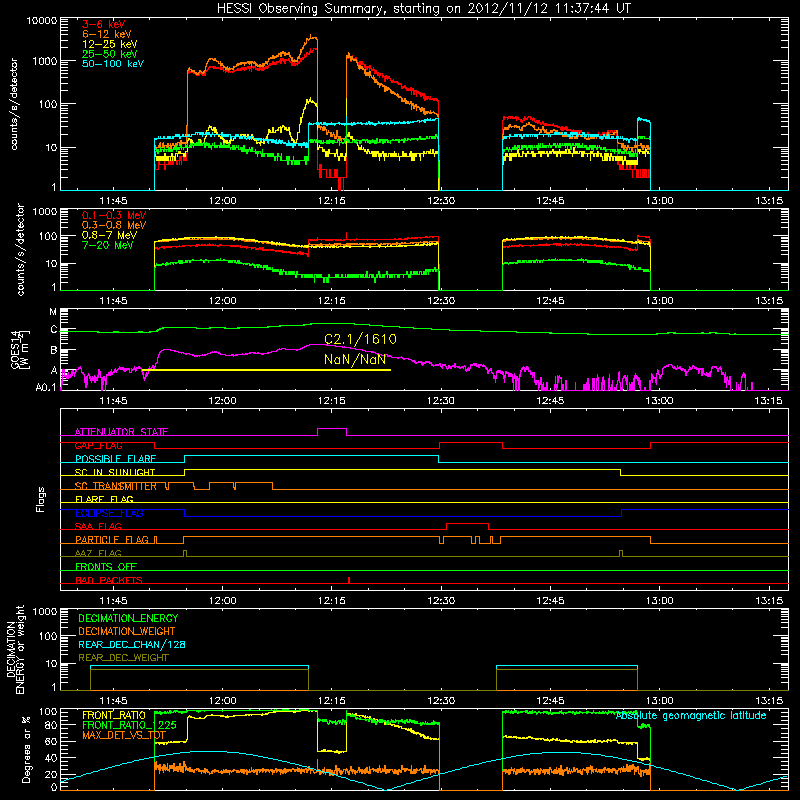Select the 12-25 keV legend label
This screenshot has width=800, height=800.
pos(110,44)
